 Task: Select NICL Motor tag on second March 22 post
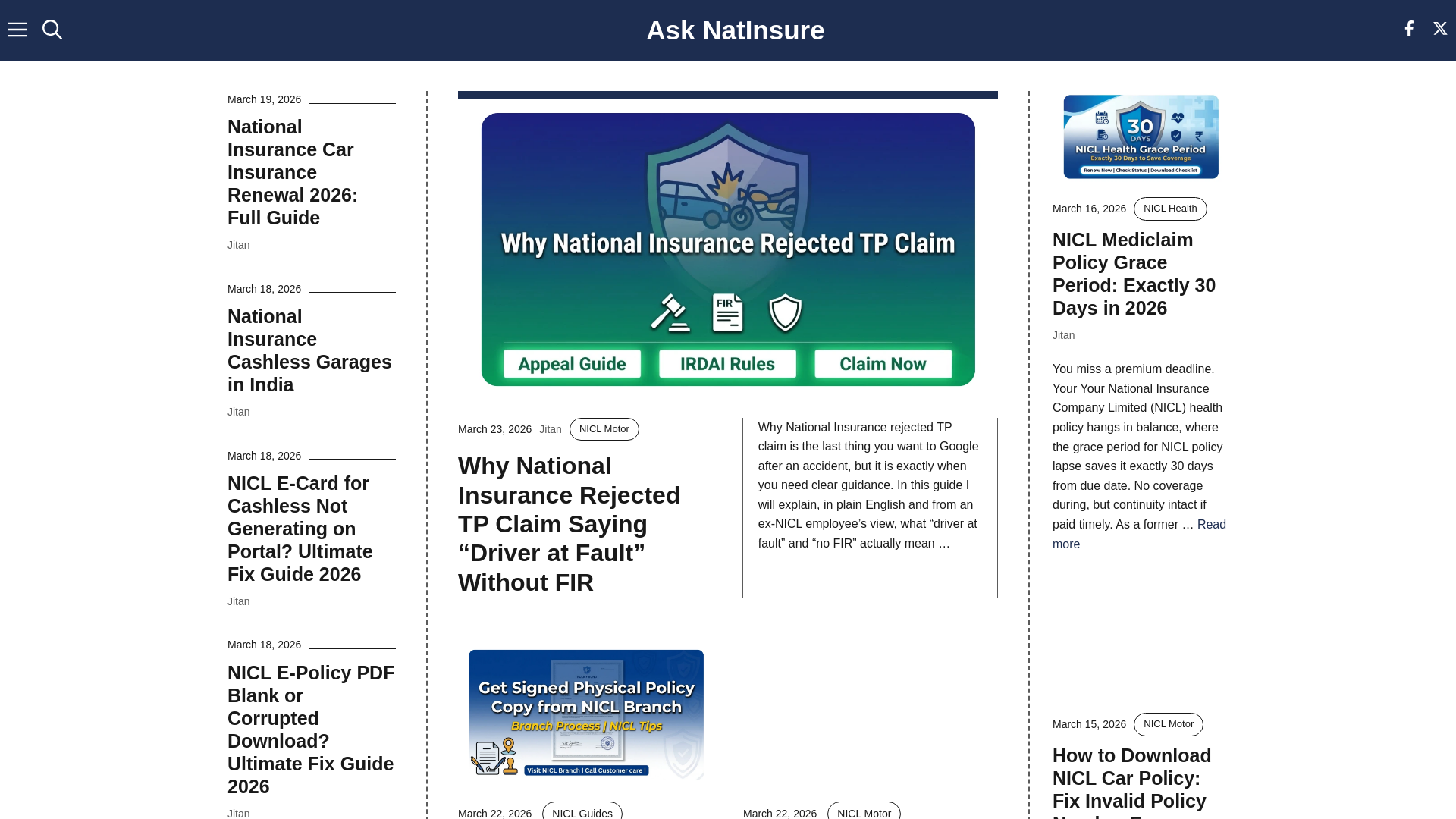coord(864,811)
